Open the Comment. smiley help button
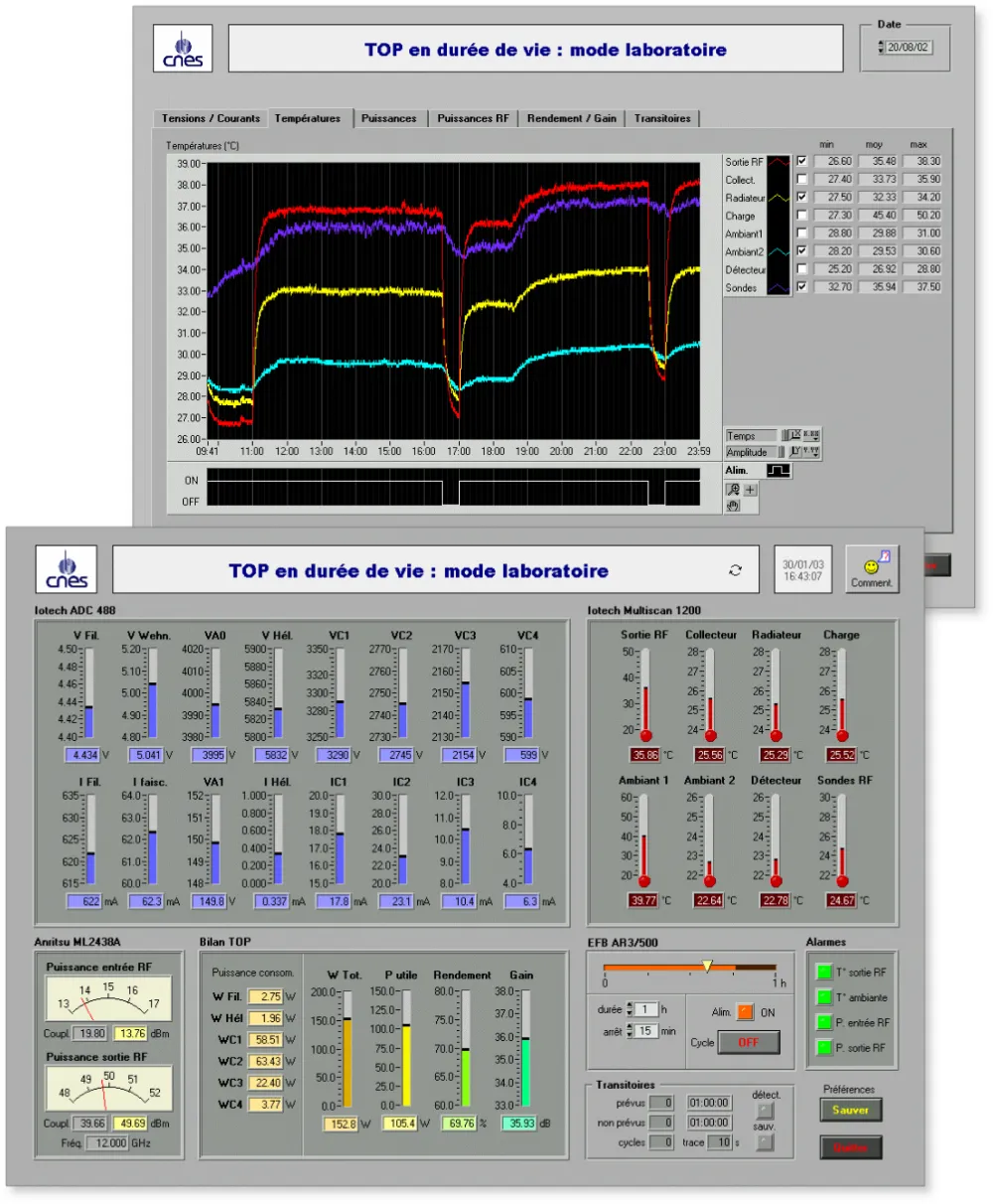The image size is (993, 1204). tap(871, 570)
